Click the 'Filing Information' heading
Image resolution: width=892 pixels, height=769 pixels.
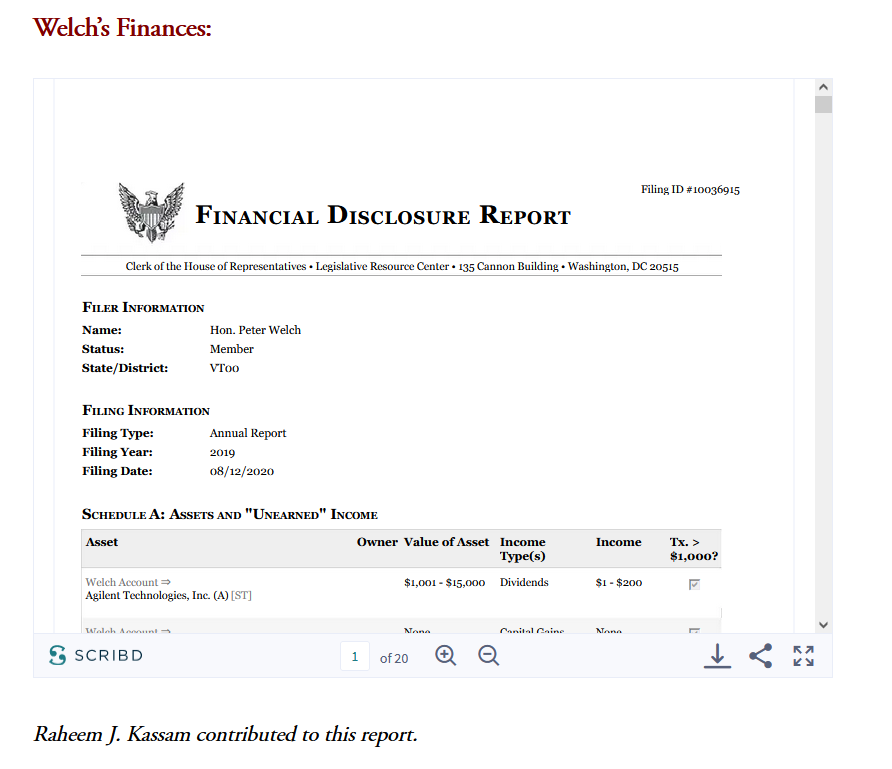click(146, 411)
